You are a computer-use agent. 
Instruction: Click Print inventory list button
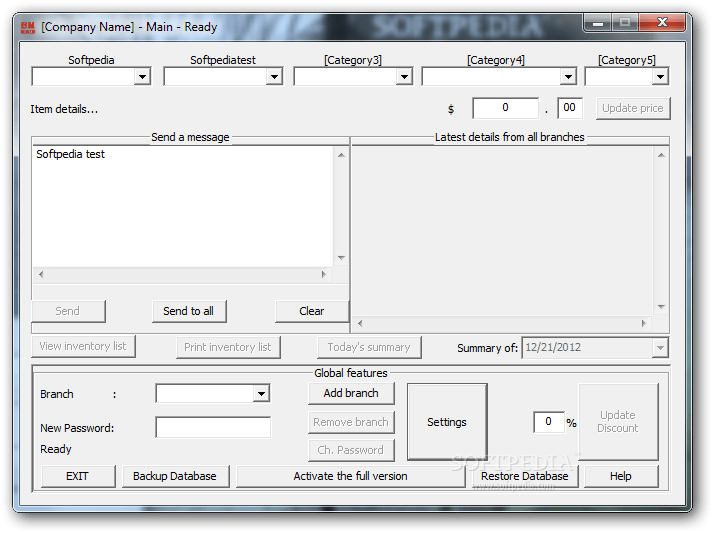pyautogui.click(x=228, y=347)
